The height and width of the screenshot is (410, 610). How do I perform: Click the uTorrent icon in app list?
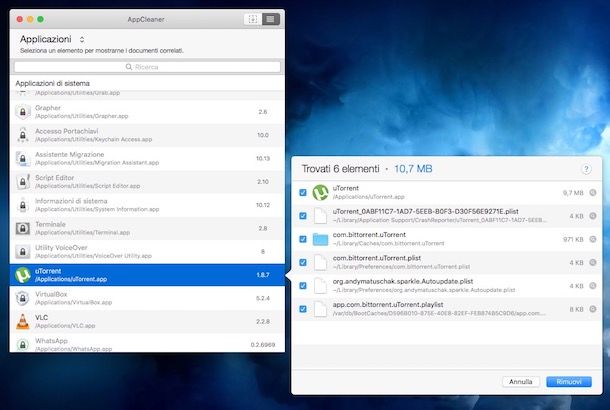coord(23,275)
